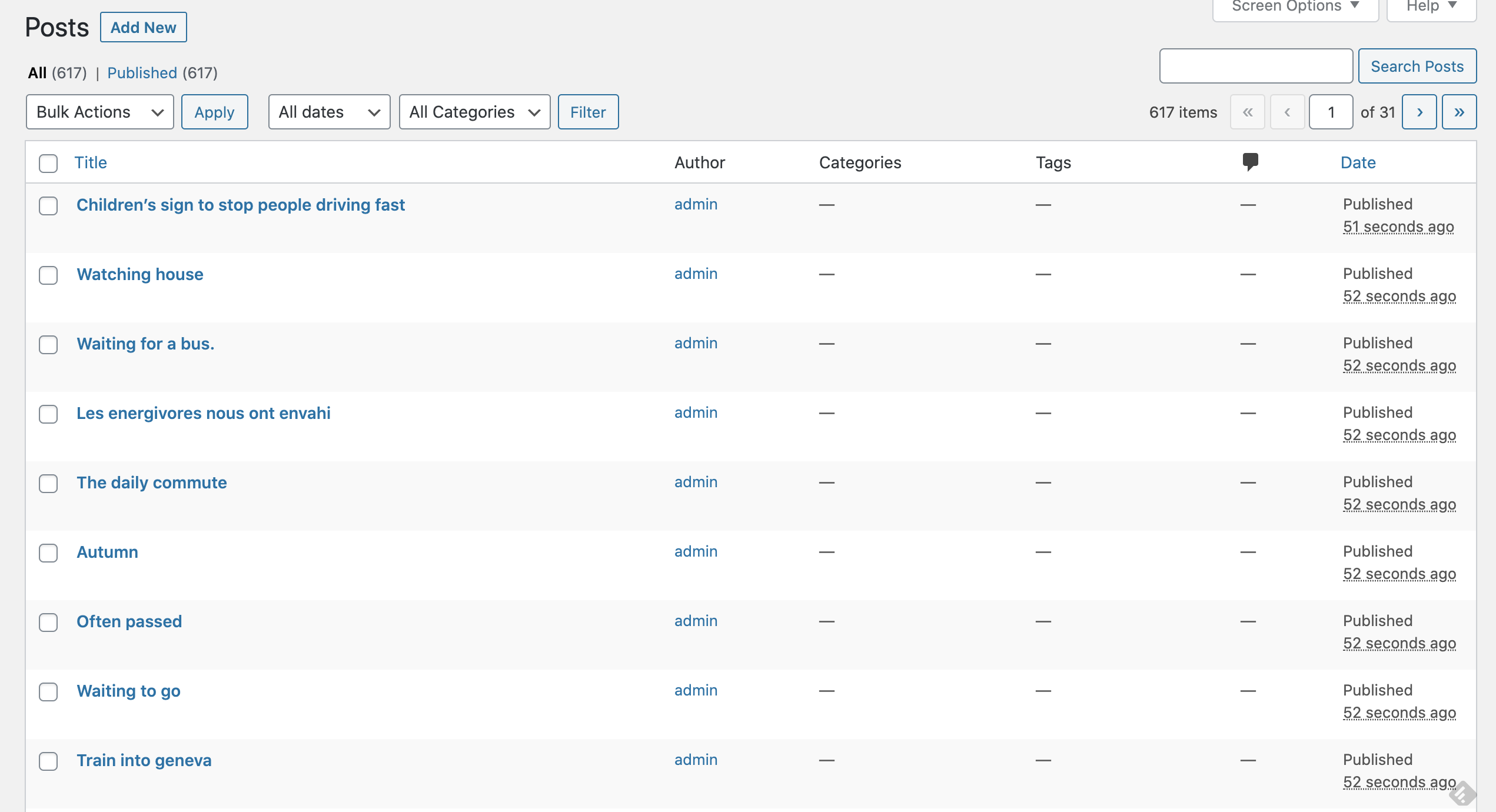This screenshot has height=812, width=1496.
Task: Click the Search Posts button
Action: tap(1417, 65)
